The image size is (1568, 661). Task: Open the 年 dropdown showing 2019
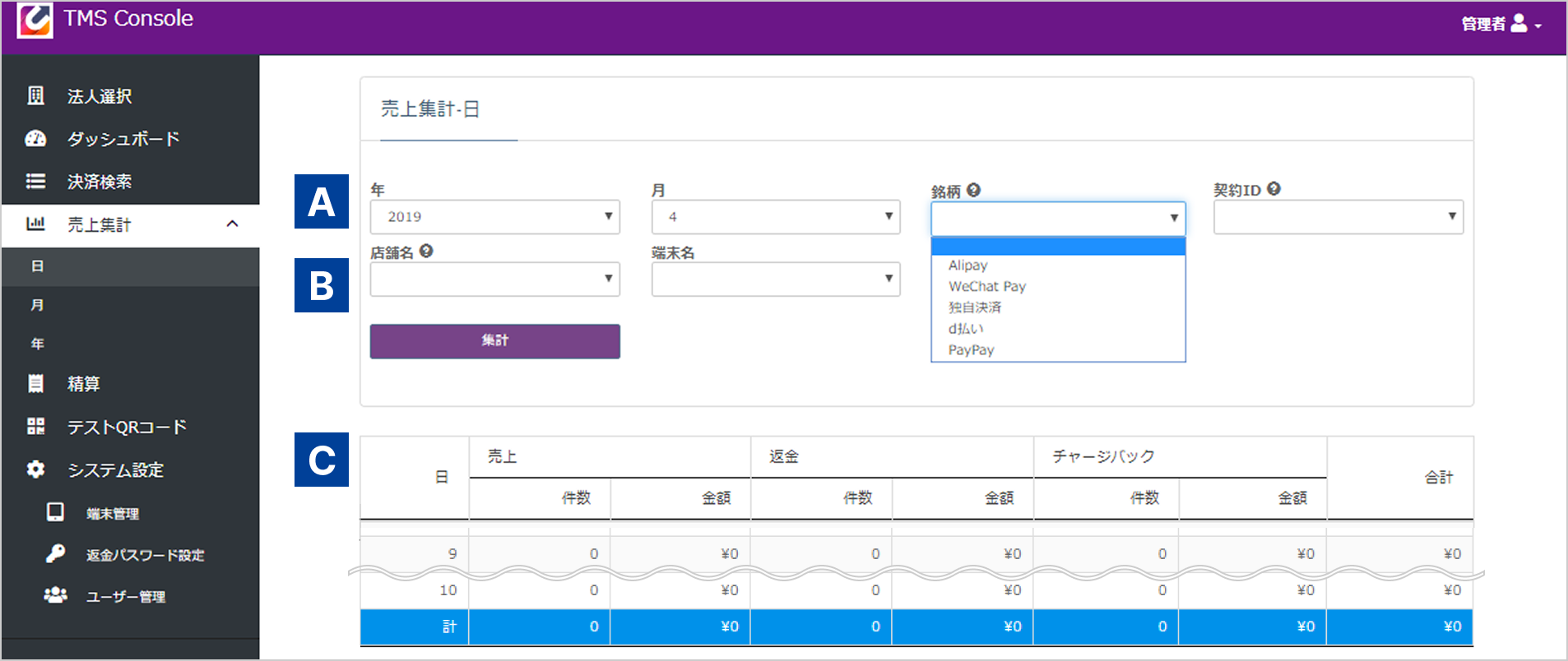coord(494,217)
